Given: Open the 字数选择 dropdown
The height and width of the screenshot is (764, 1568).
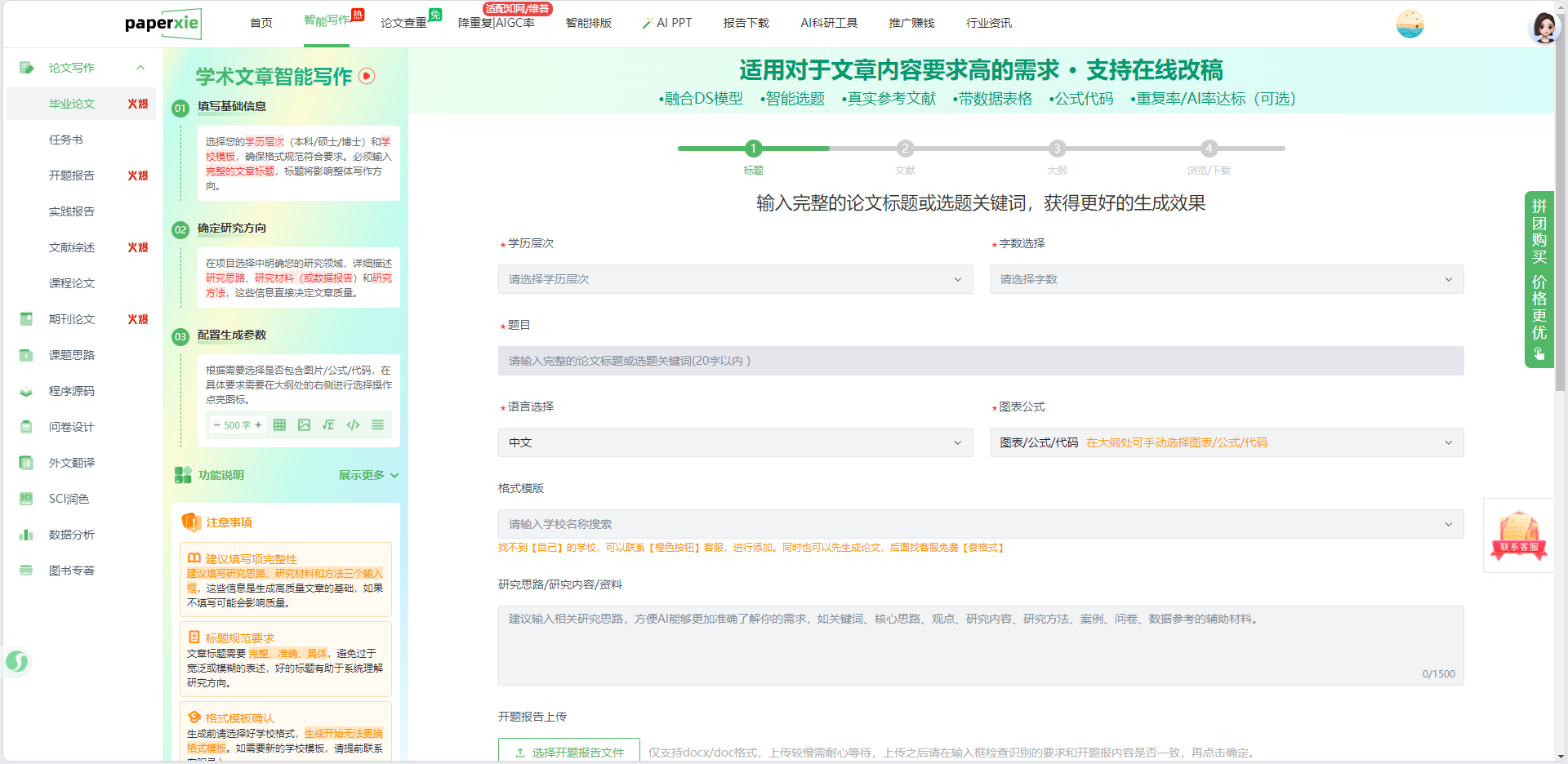Looking at the screenshot, I should point(1226,279).
